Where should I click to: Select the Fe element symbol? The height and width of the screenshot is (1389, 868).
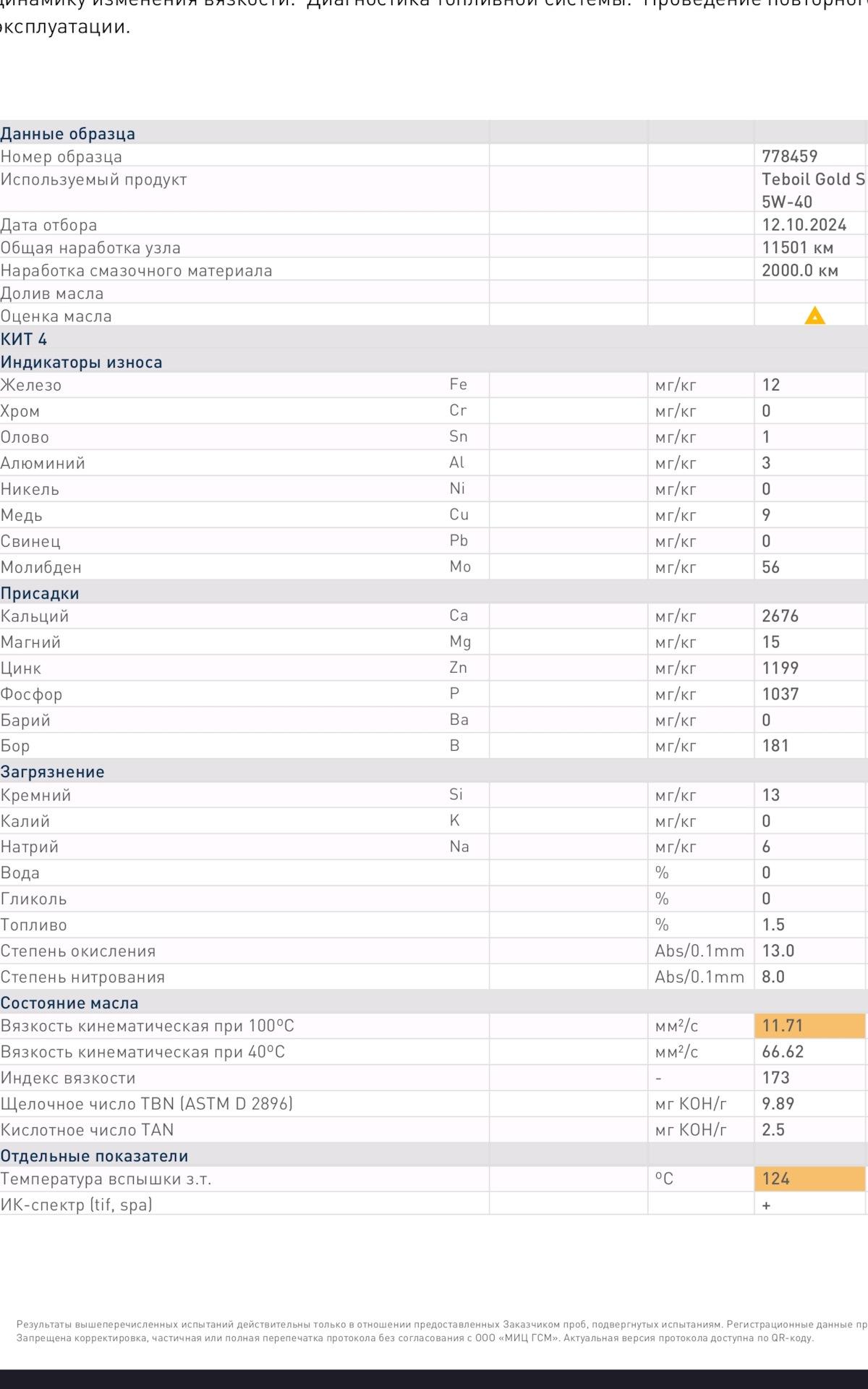(459, 385)
